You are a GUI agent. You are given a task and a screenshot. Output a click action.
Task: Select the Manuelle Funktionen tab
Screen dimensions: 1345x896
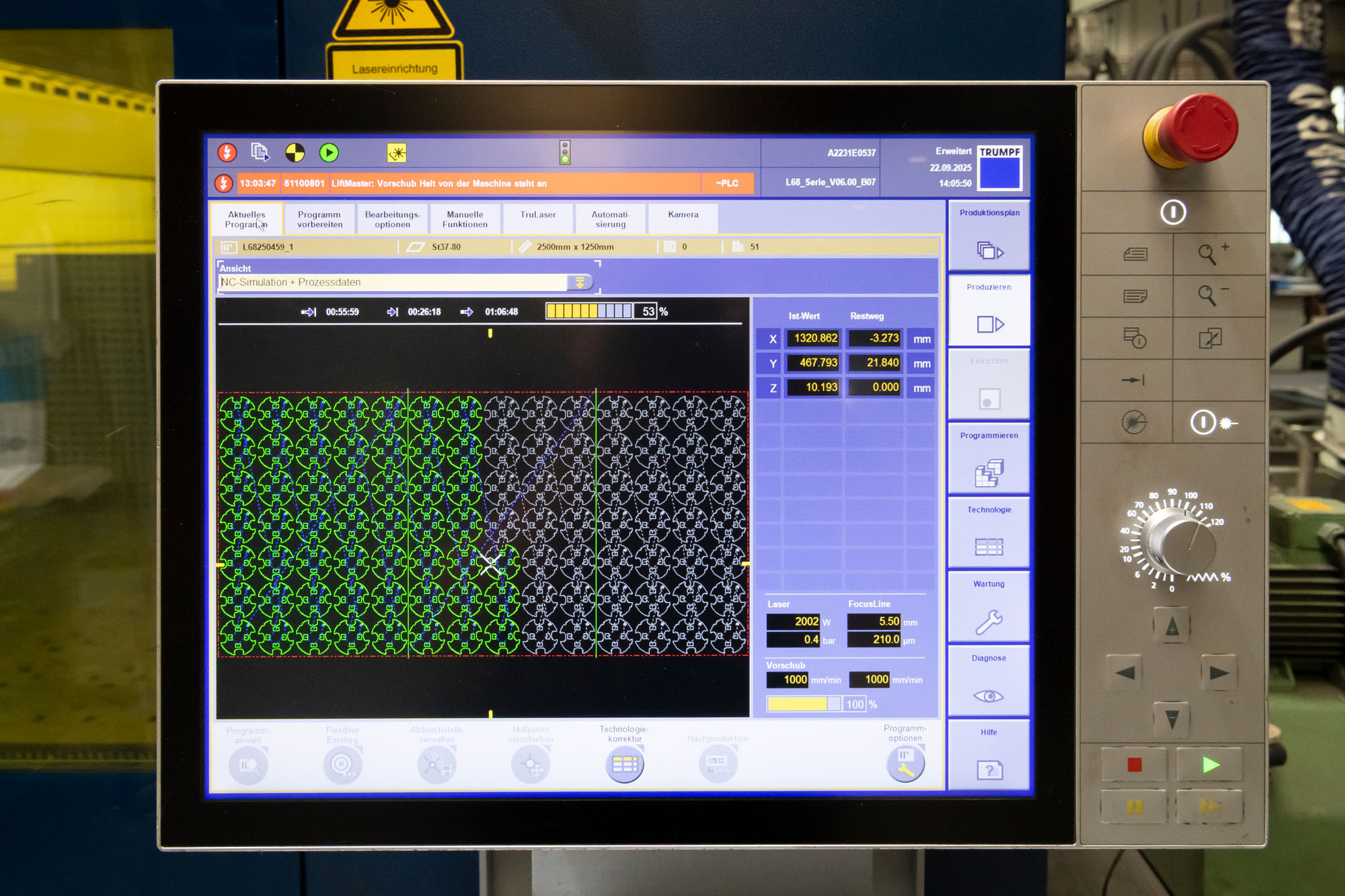point(465,219)
